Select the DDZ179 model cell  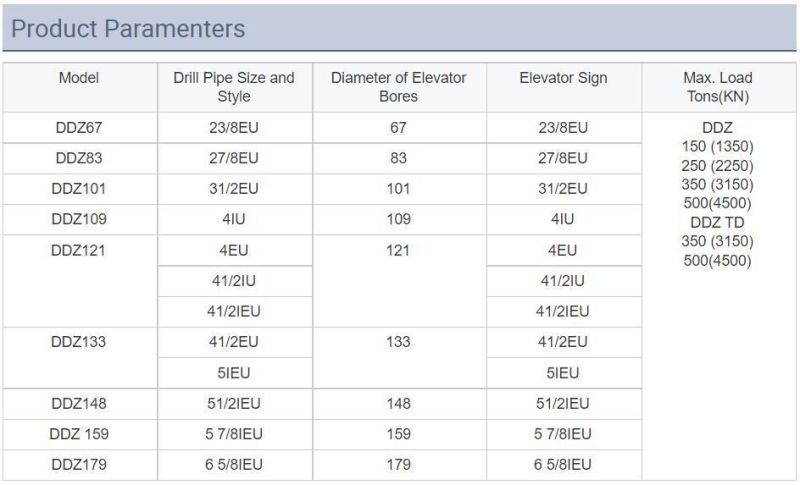point(79,465)
